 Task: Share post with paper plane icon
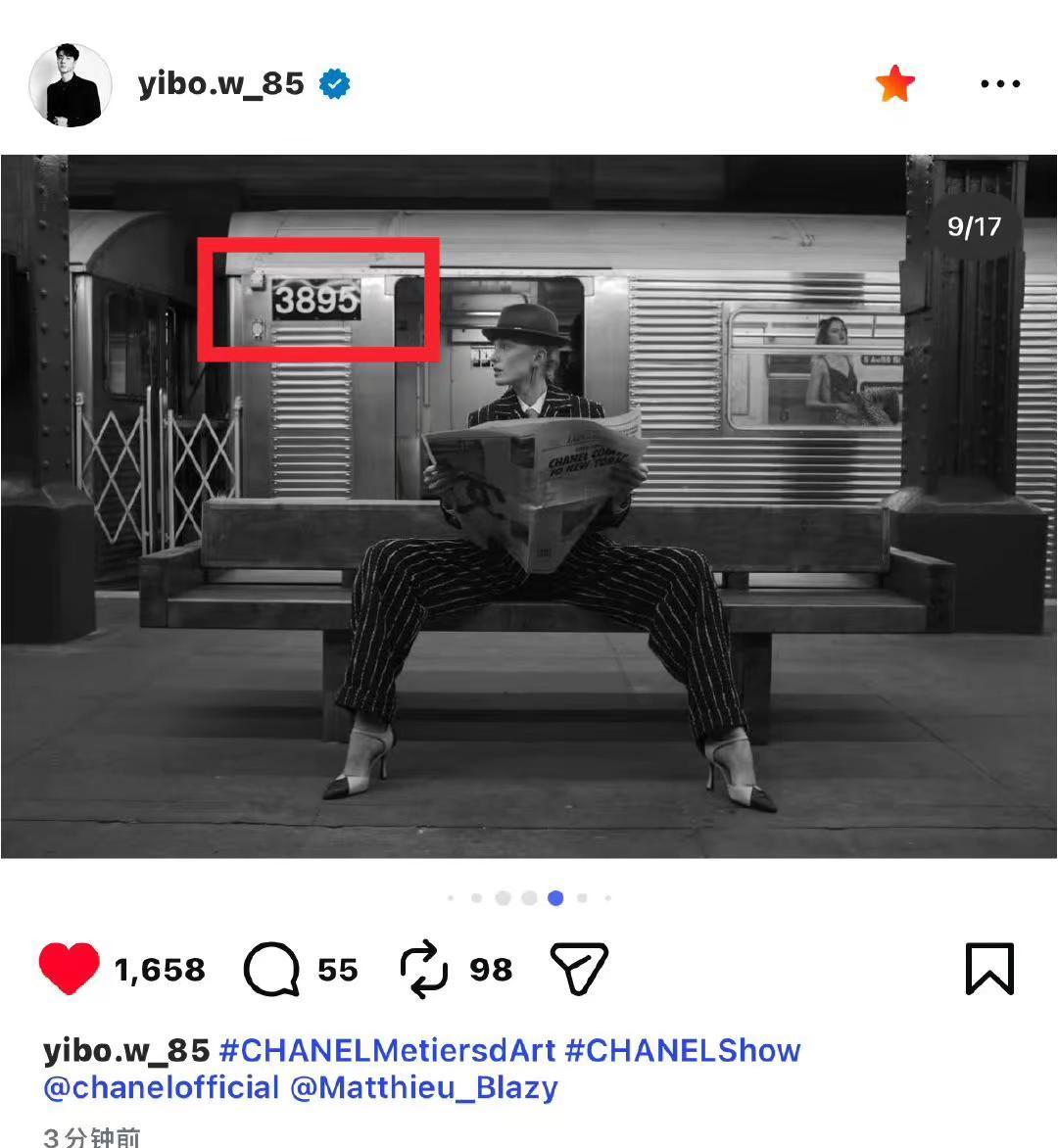click(x=578, y=969)
